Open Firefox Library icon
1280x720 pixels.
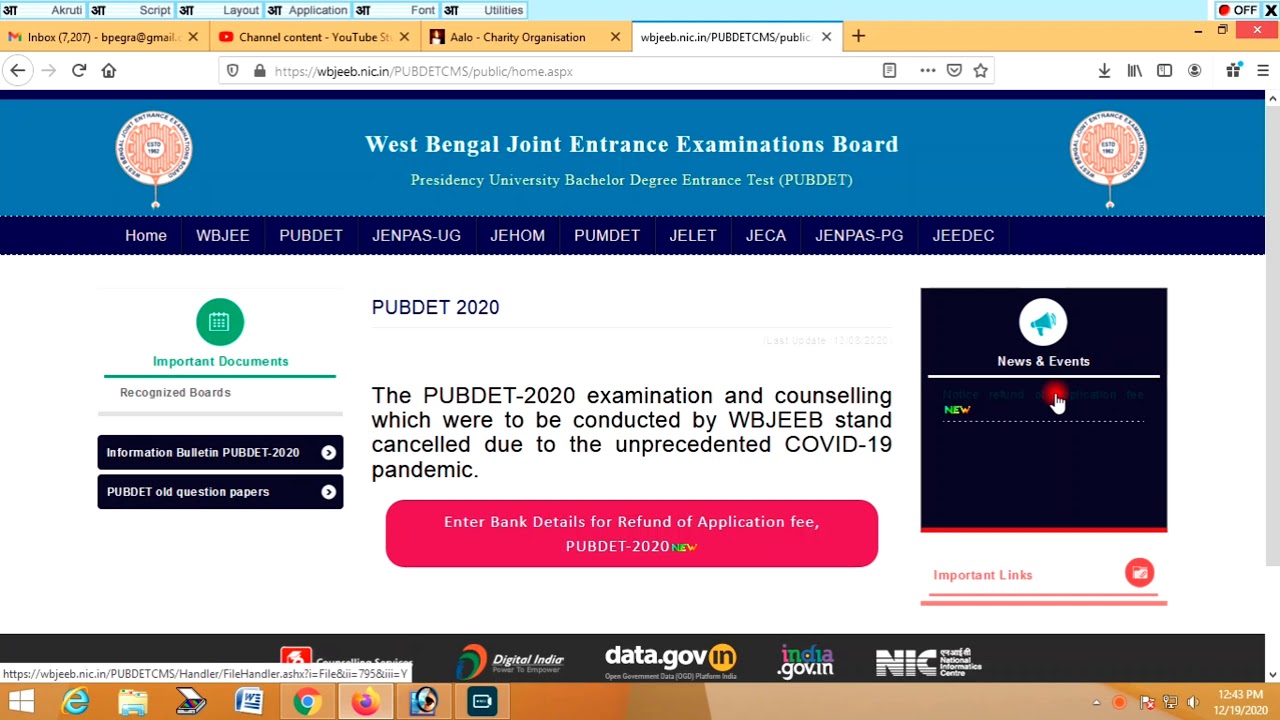pos(1134,71)
